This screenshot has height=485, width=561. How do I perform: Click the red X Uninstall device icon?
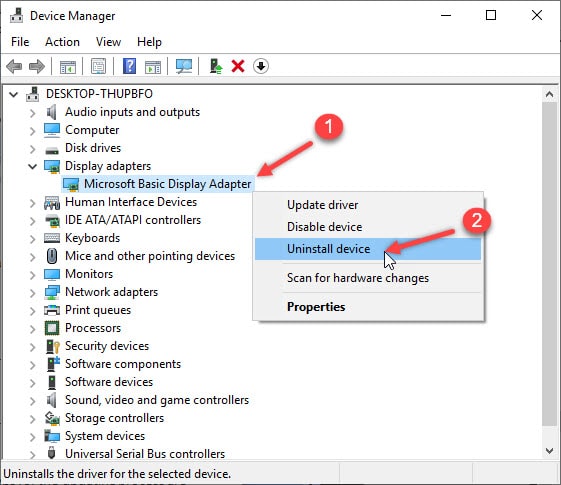pyautogui.click(x=238, y=67)
